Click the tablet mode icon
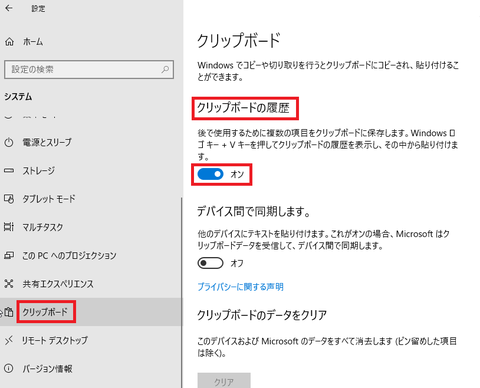The height and width of the screenshot is (388, 480). [9, 199]
